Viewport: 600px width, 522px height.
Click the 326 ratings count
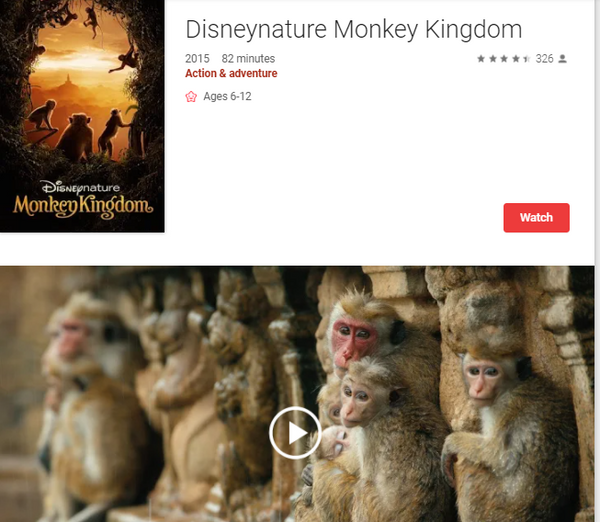click(x=544, y=59)
